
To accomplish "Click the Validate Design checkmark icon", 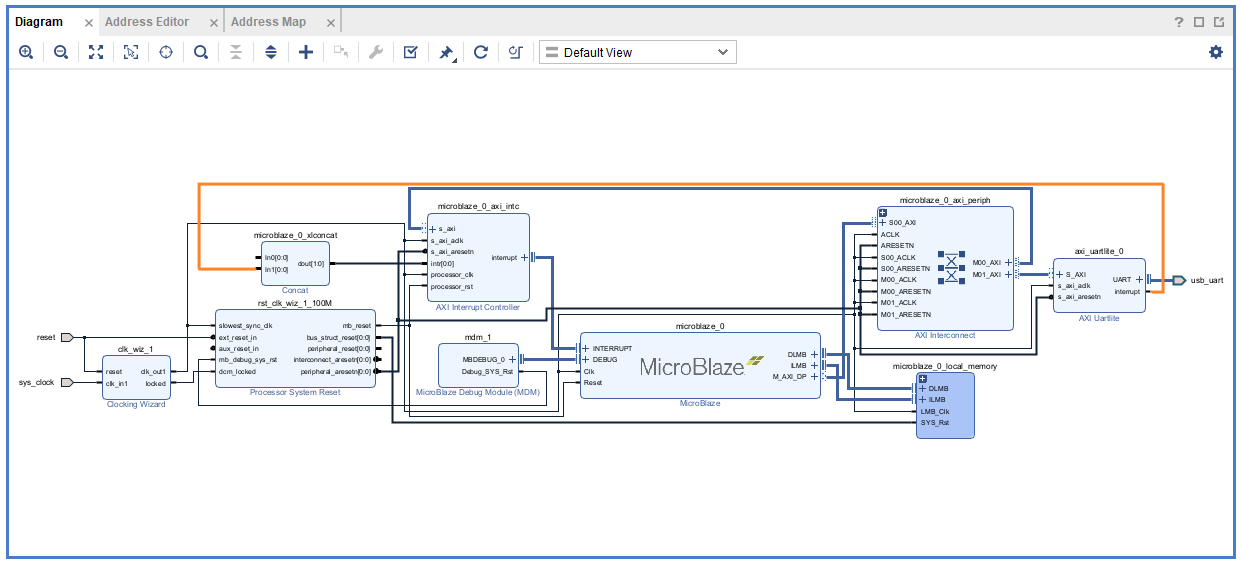I will coord(410,52).
